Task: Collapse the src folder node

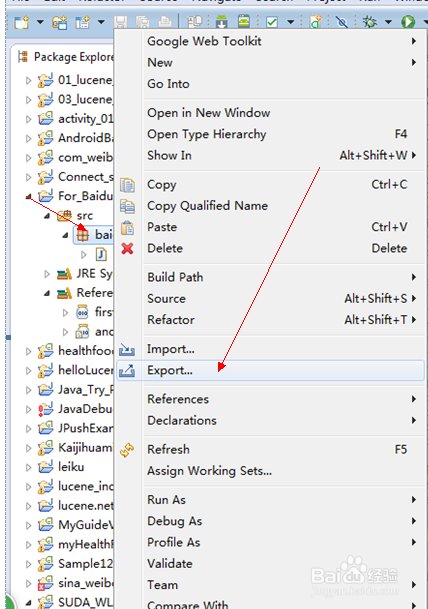Action: (47, 216)
